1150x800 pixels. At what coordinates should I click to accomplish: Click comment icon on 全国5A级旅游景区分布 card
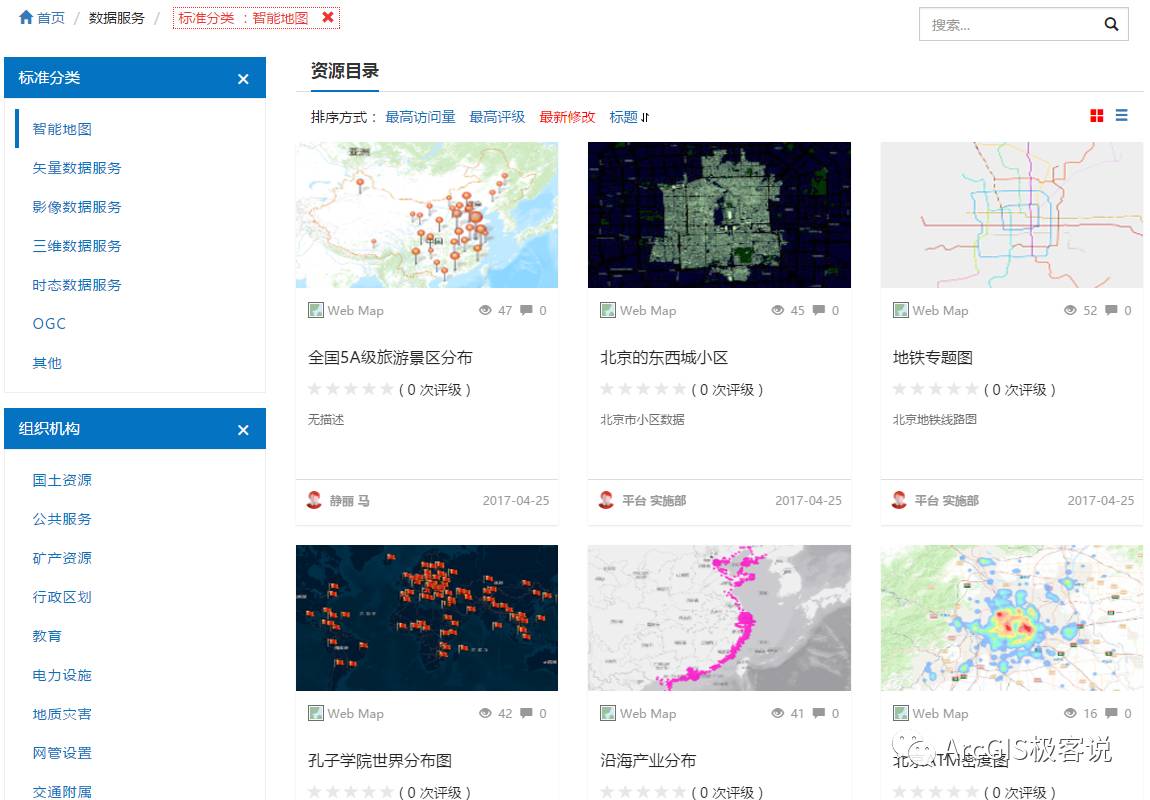[x=526, y=310]
